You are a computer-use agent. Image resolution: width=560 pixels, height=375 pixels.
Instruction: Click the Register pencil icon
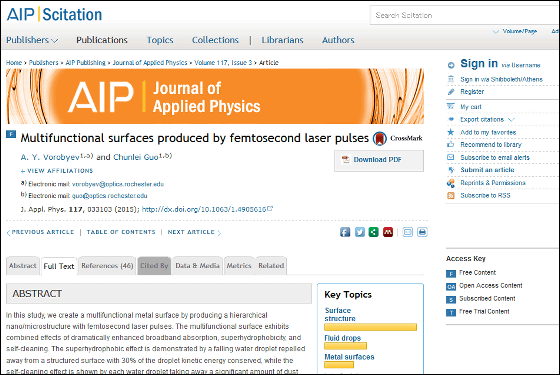pos(451,92)
